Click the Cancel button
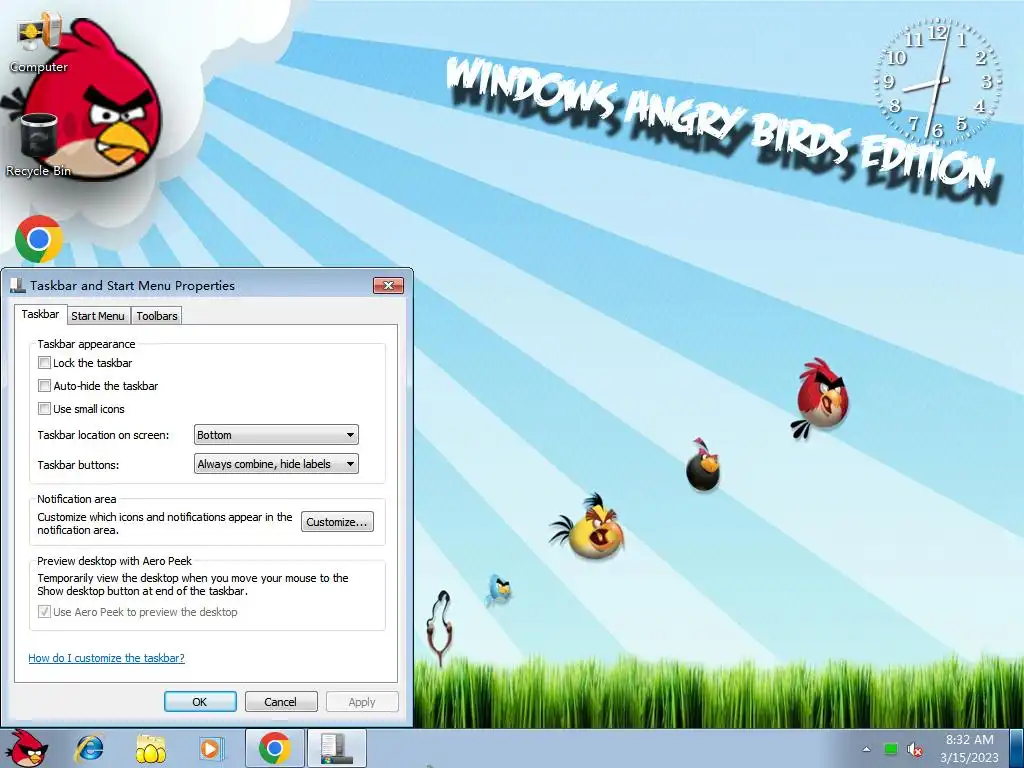The image size is (1024, 768). coord(281,701)
